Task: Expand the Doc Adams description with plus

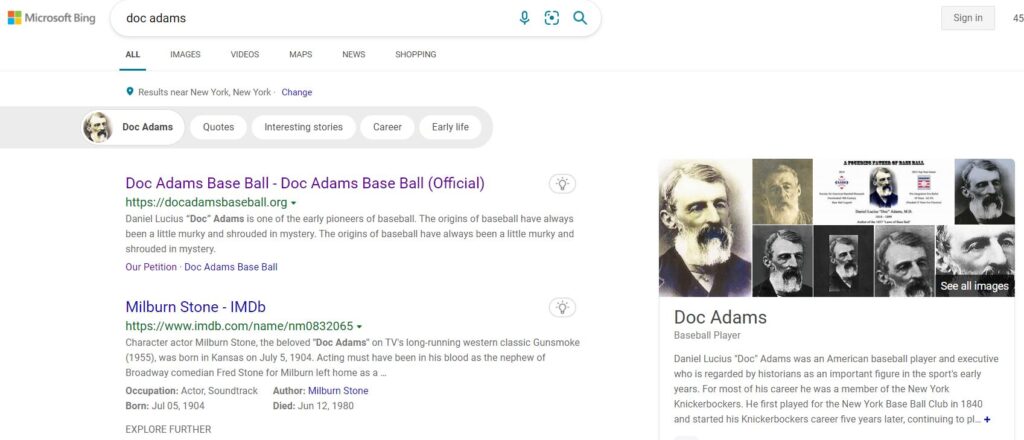Action: tap(988, 419)
